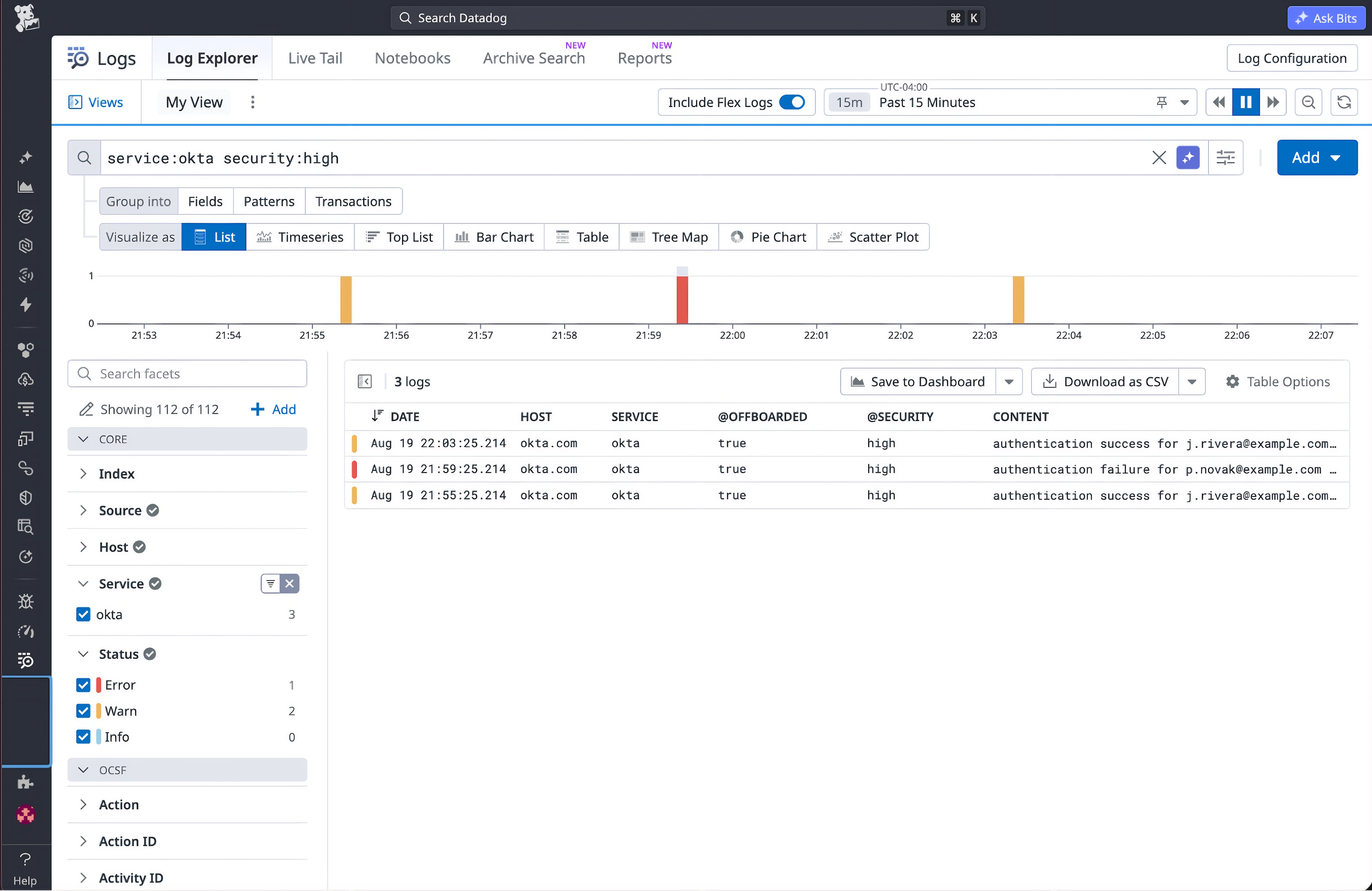Collapse the facets panel icon

pos(365,382)
